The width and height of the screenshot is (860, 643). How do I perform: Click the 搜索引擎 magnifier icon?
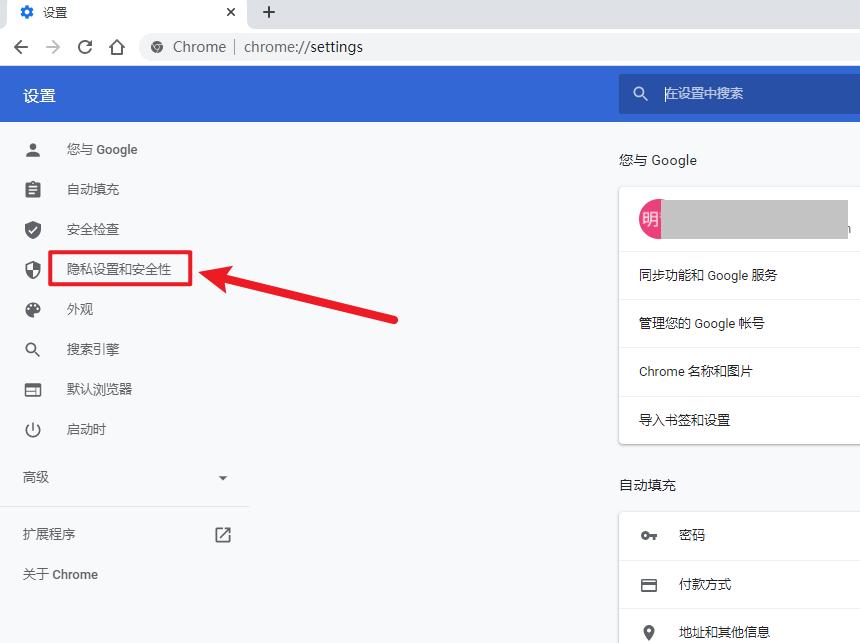pyautogui.click(x=33, y=349)
